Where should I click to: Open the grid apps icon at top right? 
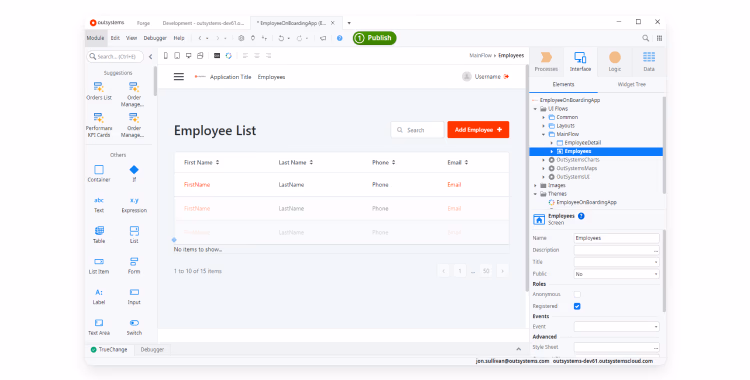pos(660,38)
